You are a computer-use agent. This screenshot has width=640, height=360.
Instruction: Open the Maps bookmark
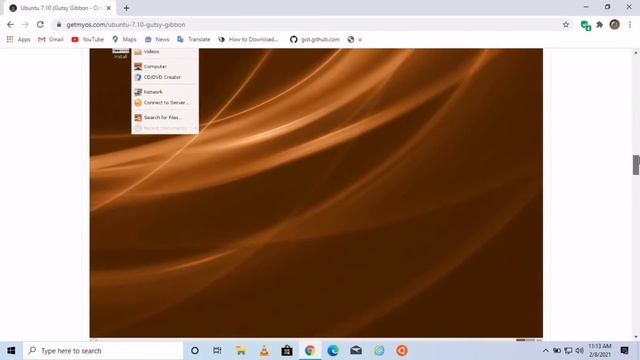(x=124, y=39)
